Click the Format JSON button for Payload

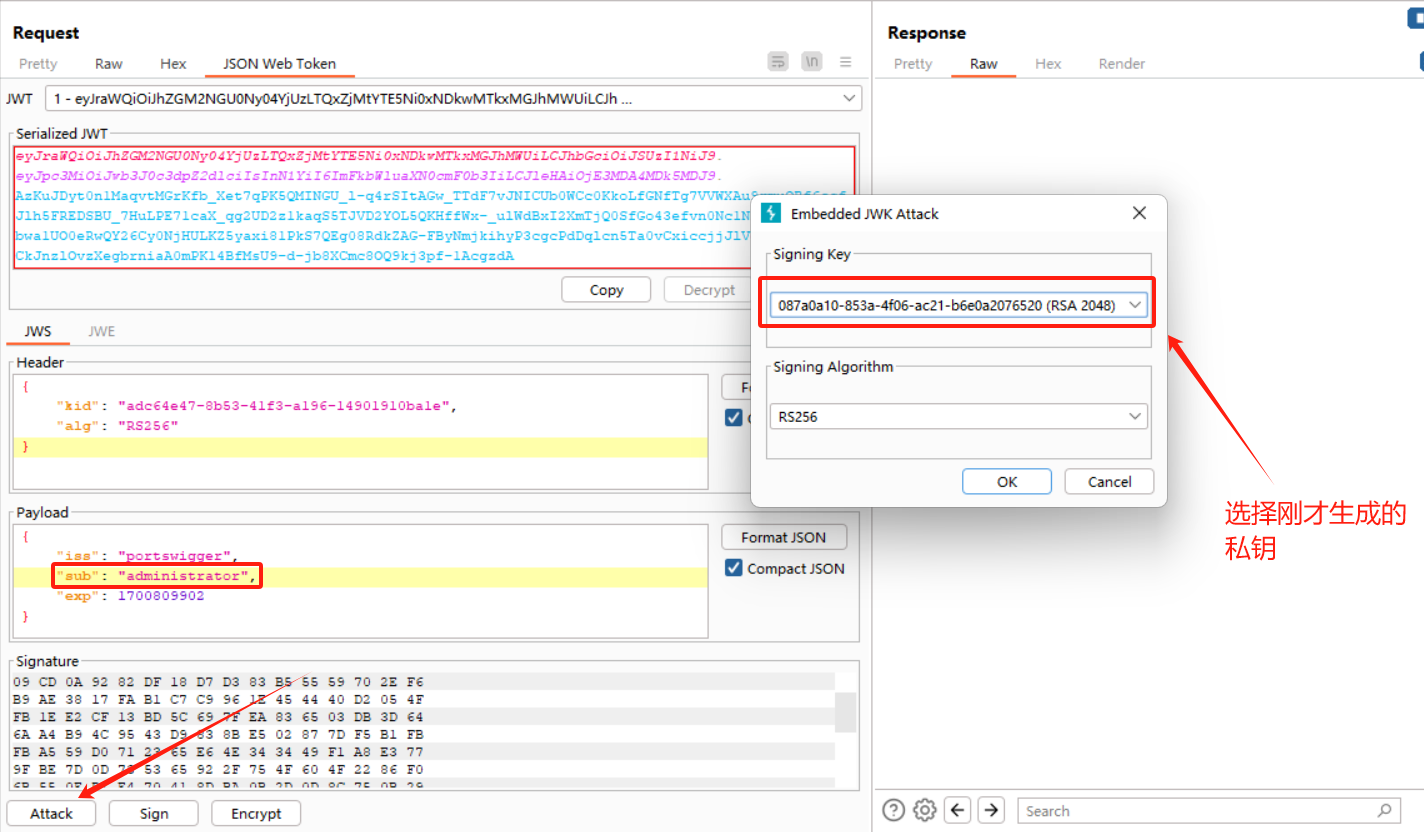784,537
